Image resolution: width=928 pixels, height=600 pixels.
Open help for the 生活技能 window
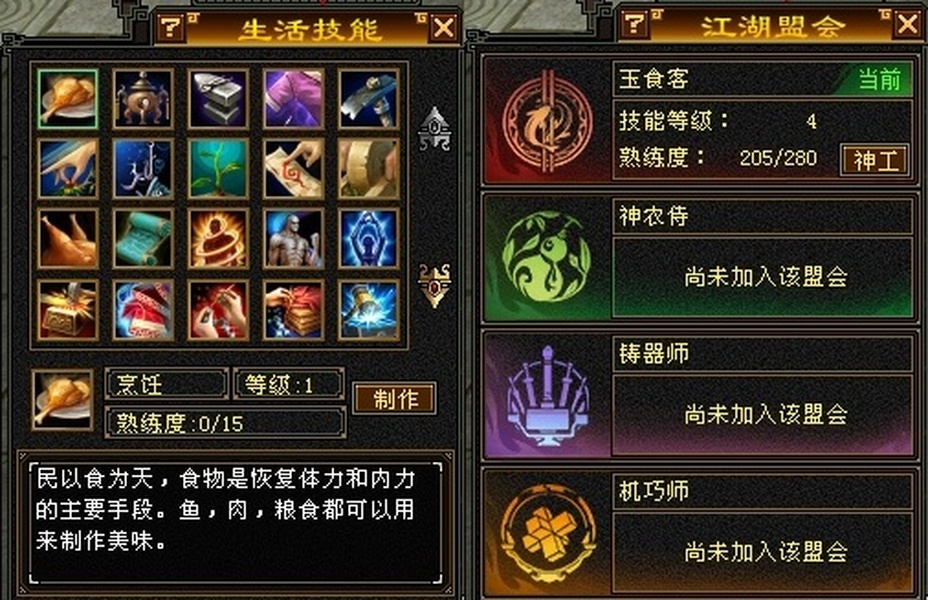[171, 27]
